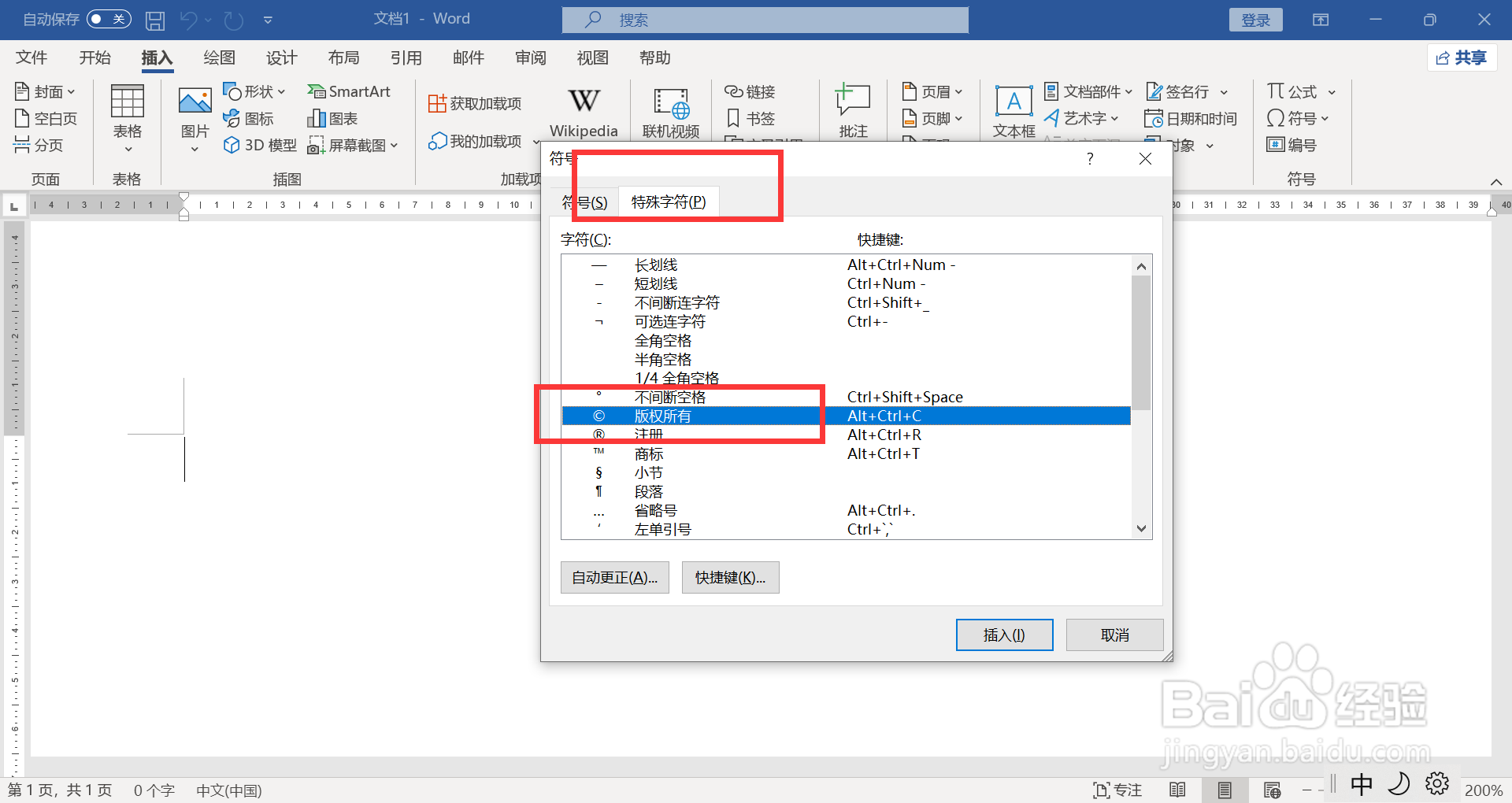Open the 文件 menu tab
The image size is (1512, 803).
31,57
